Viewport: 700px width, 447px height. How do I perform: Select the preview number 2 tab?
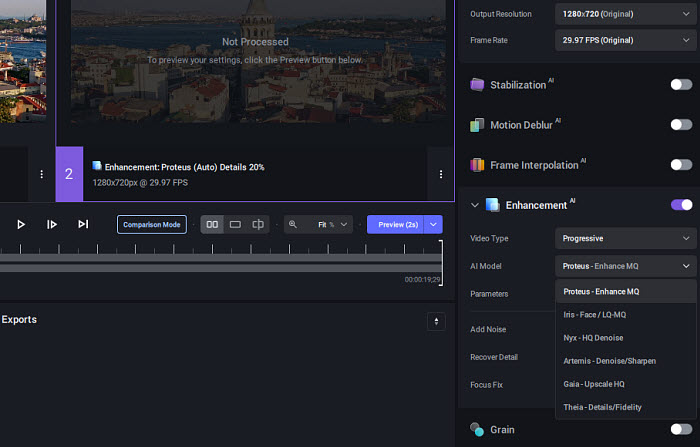[x=69, y=174]
